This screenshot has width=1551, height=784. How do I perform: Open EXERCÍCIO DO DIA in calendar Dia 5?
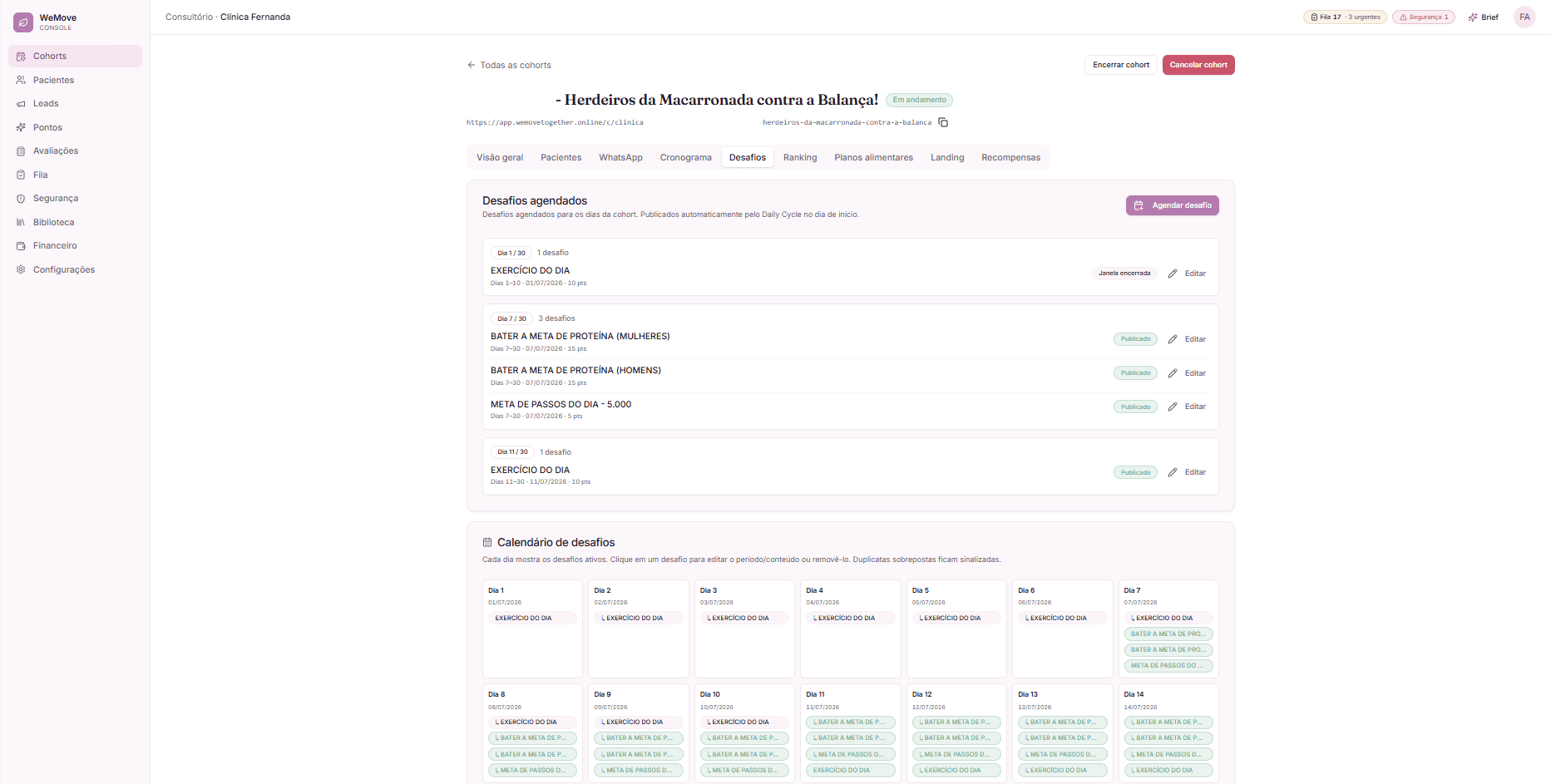(x=956, y=618)
